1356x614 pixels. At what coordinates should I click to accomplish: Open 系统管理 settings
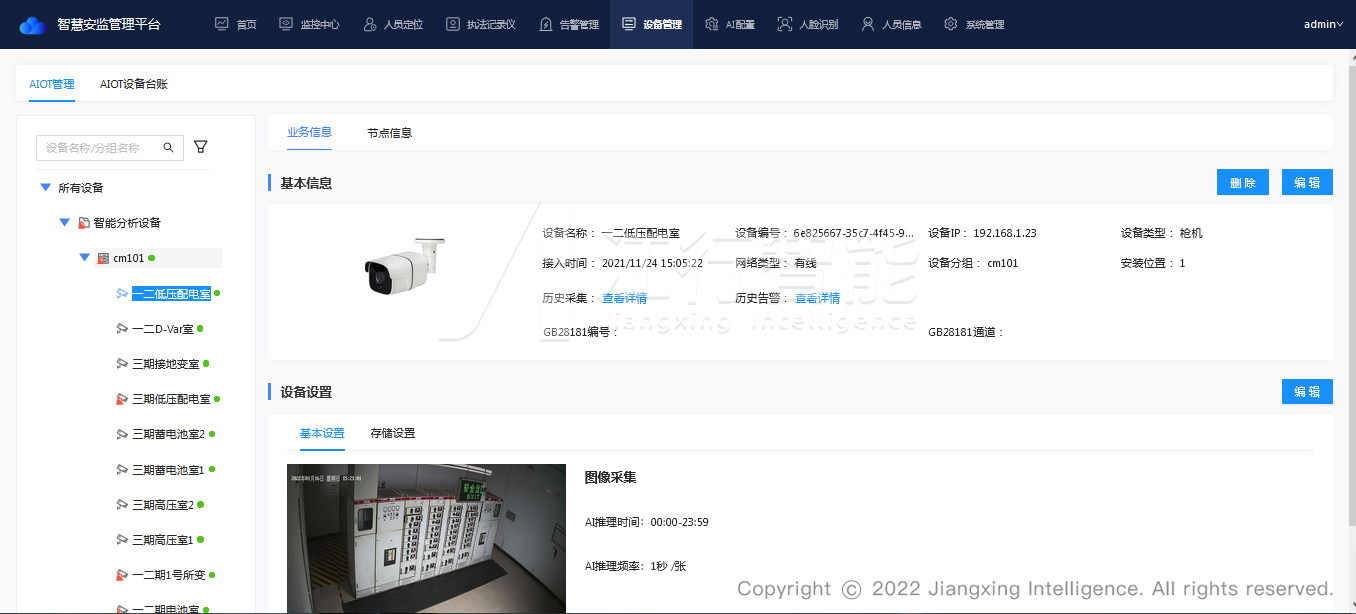coord(974,24)
